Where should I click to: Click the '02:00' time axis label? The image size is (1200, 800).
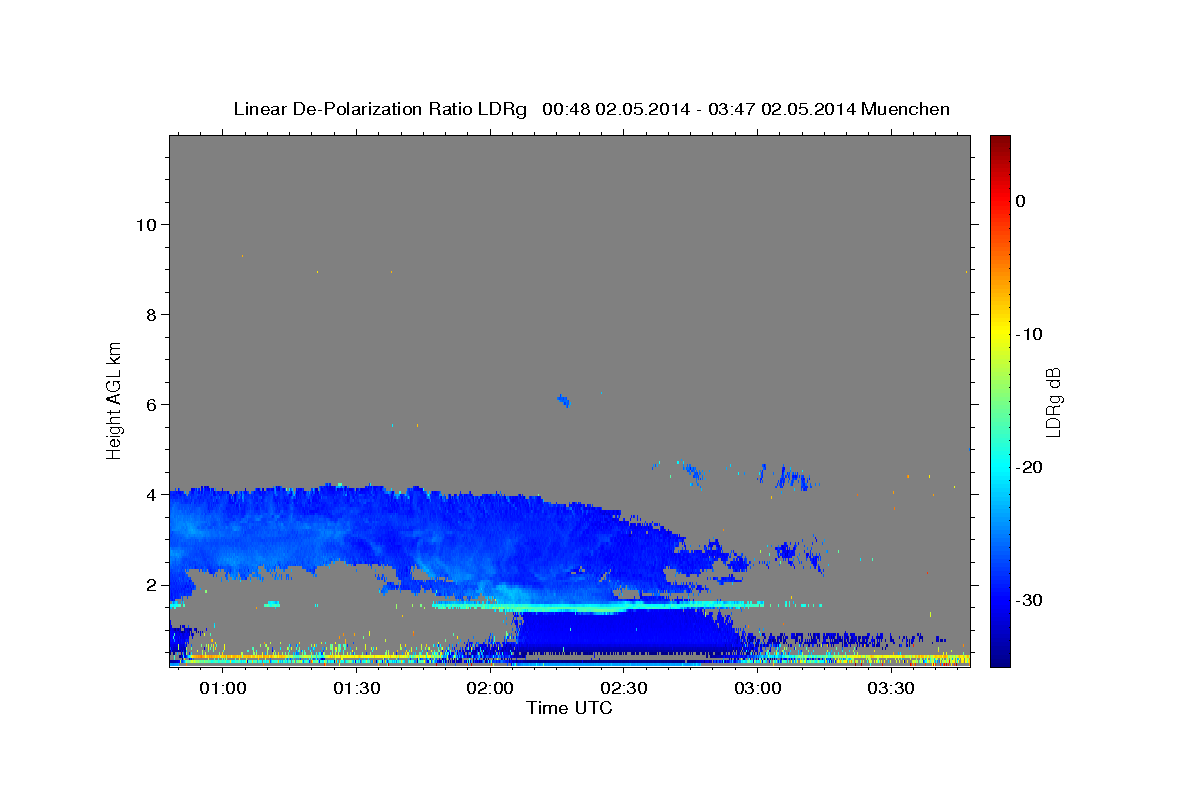490,689
